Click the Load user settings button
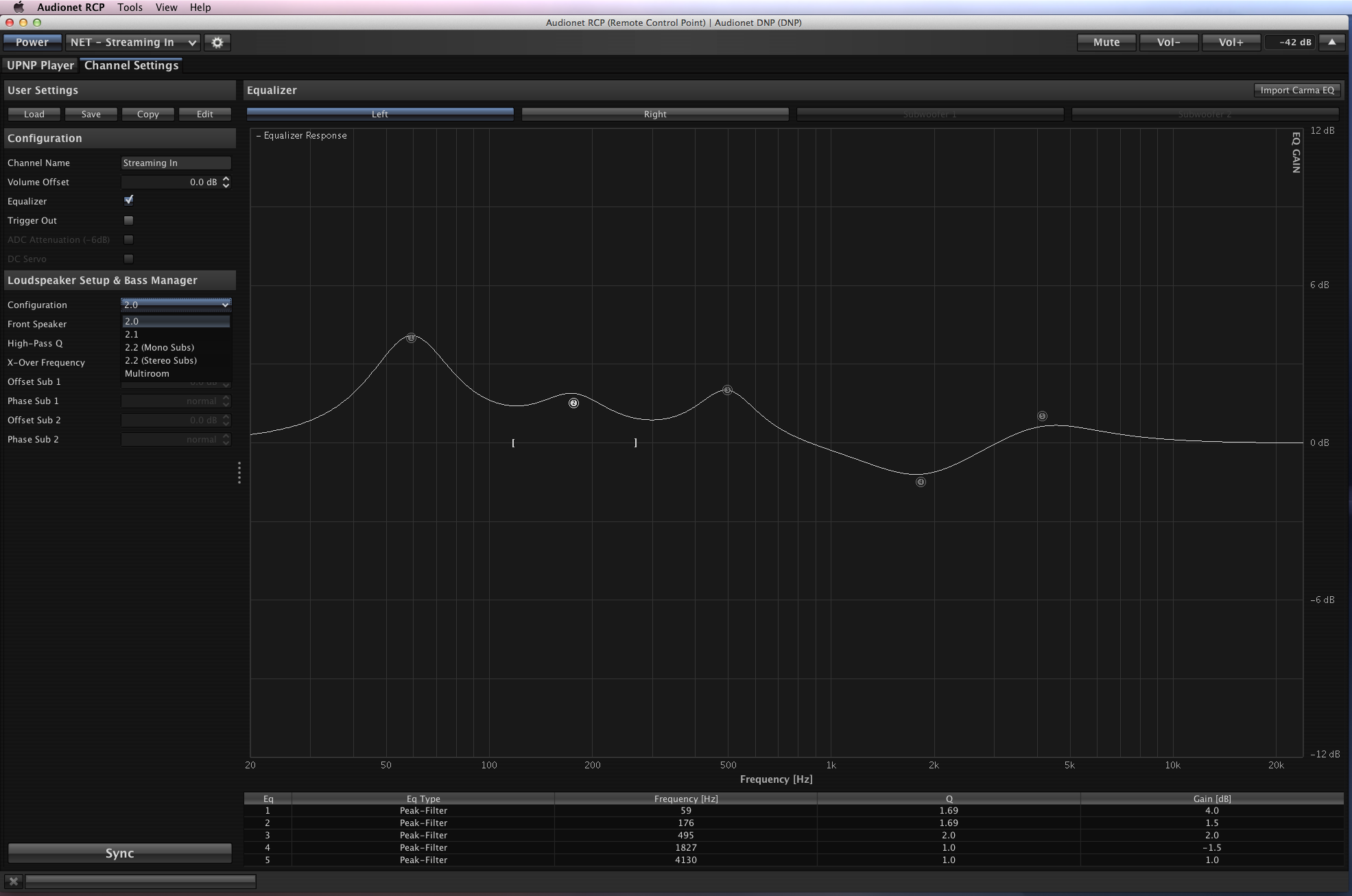The width and height of the screenshot is (1352, 896). 34,114
